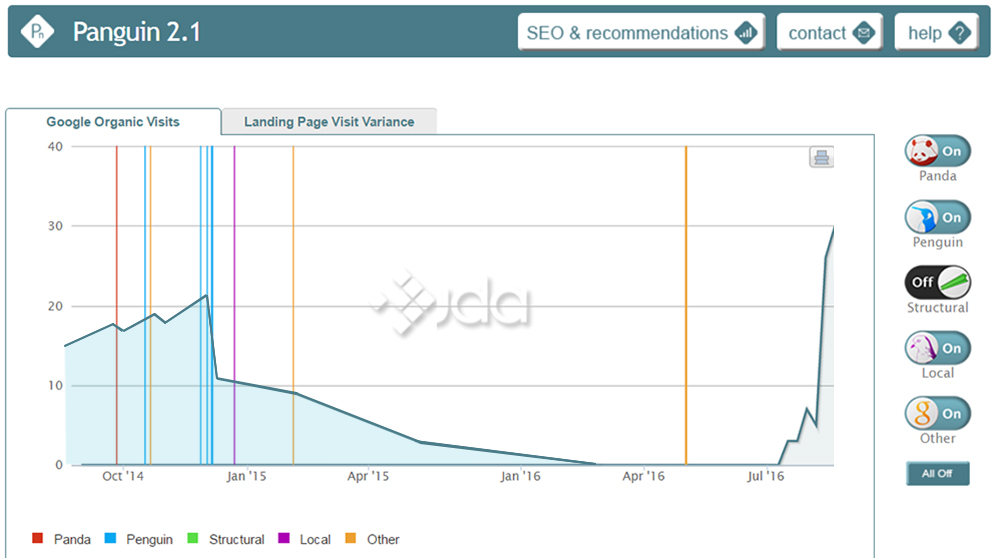Select the Google Organic Visits tab
1000x558 pixels.
(113, 122)
